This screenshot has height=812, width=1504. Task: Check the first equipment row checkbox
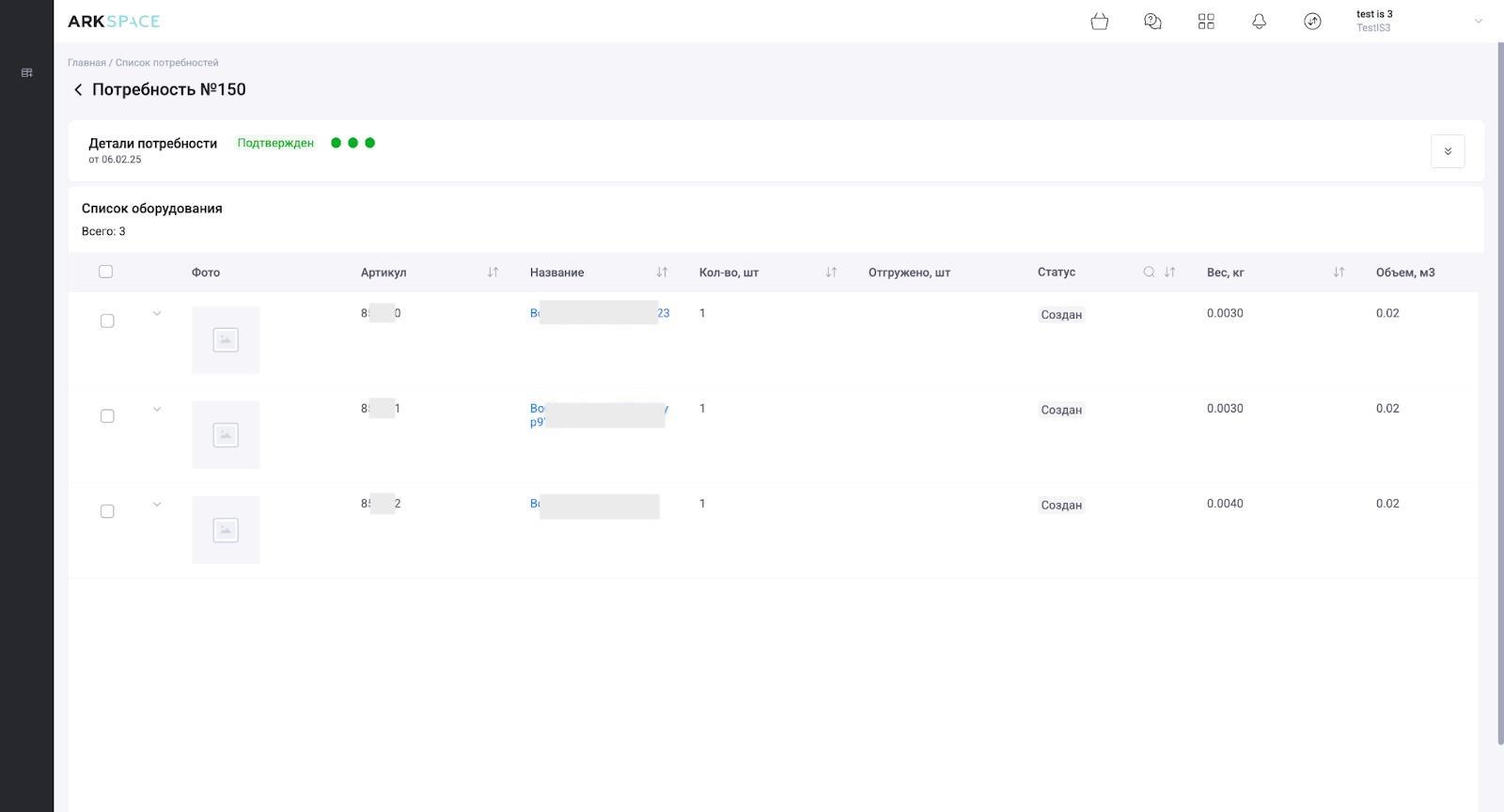[x=107, y=321]
